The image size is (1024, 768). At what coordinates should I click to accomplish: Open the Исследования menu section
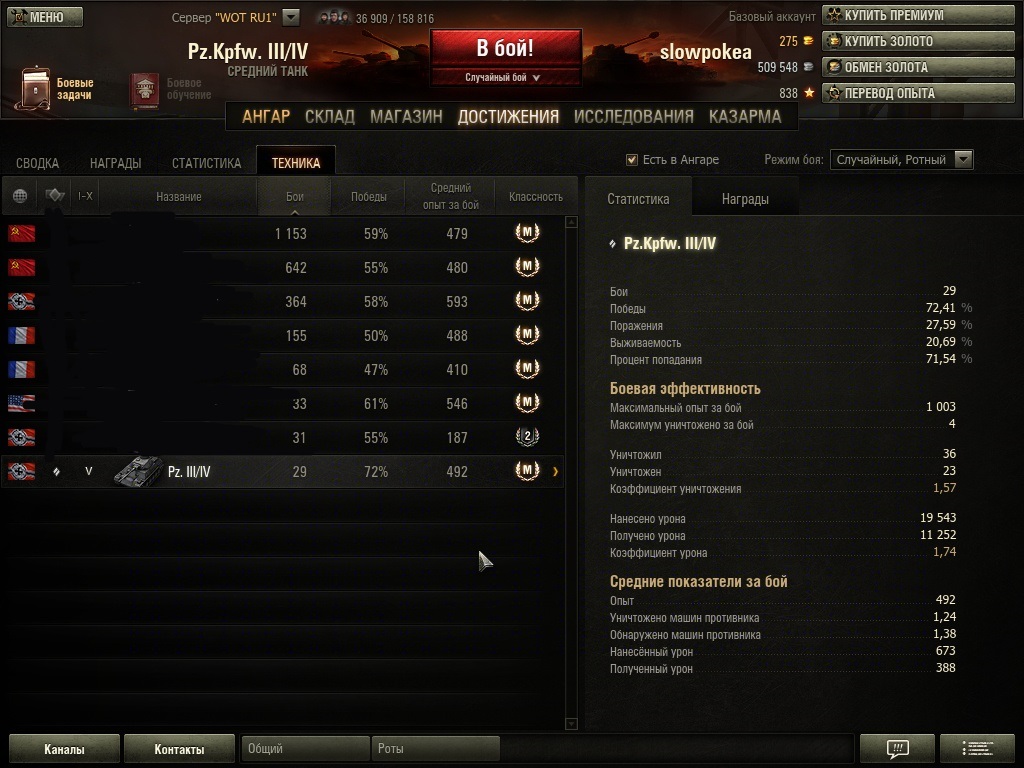pos(633,117)
